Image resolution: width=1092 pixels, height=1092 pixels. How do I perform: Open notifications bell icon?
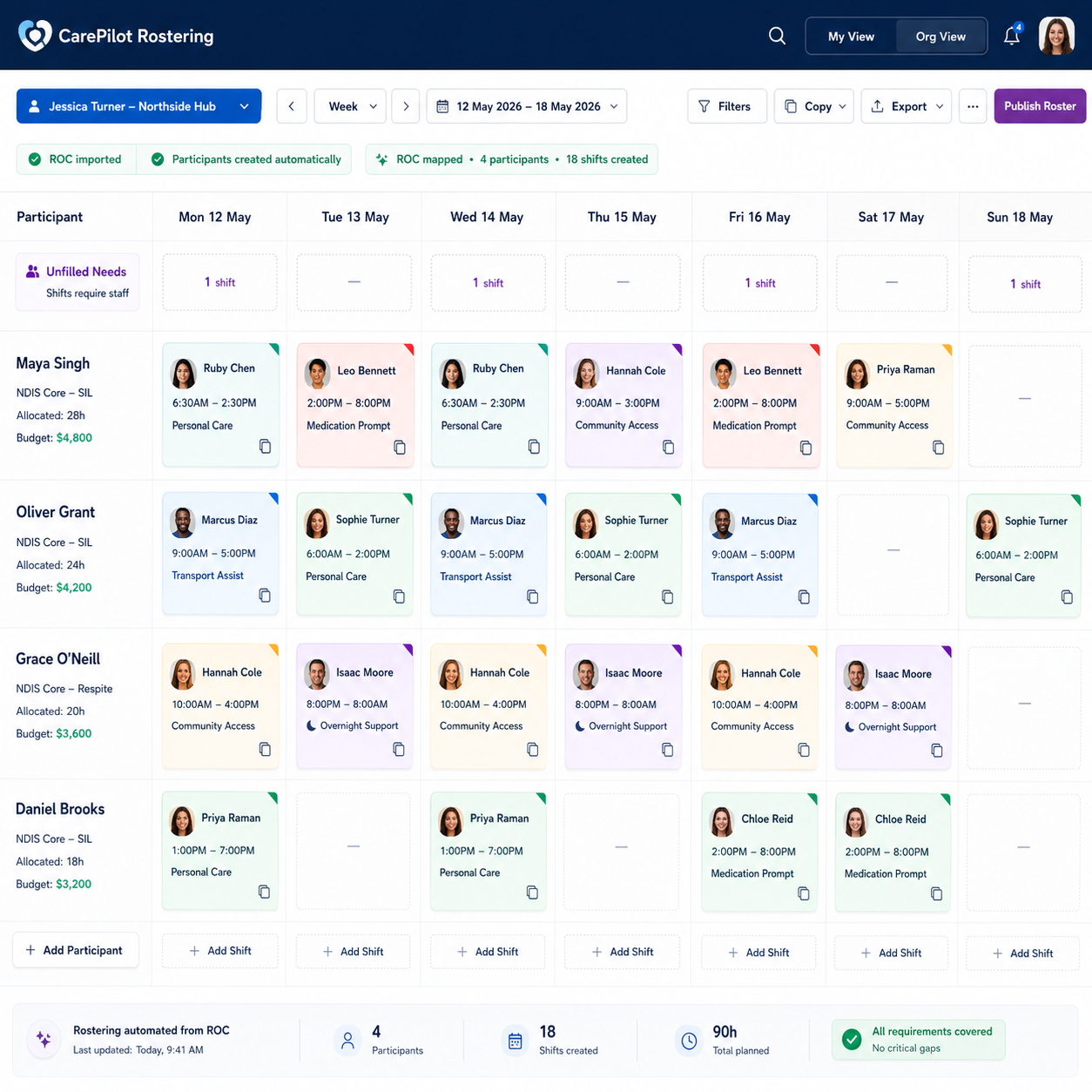tap(1012, 36)
